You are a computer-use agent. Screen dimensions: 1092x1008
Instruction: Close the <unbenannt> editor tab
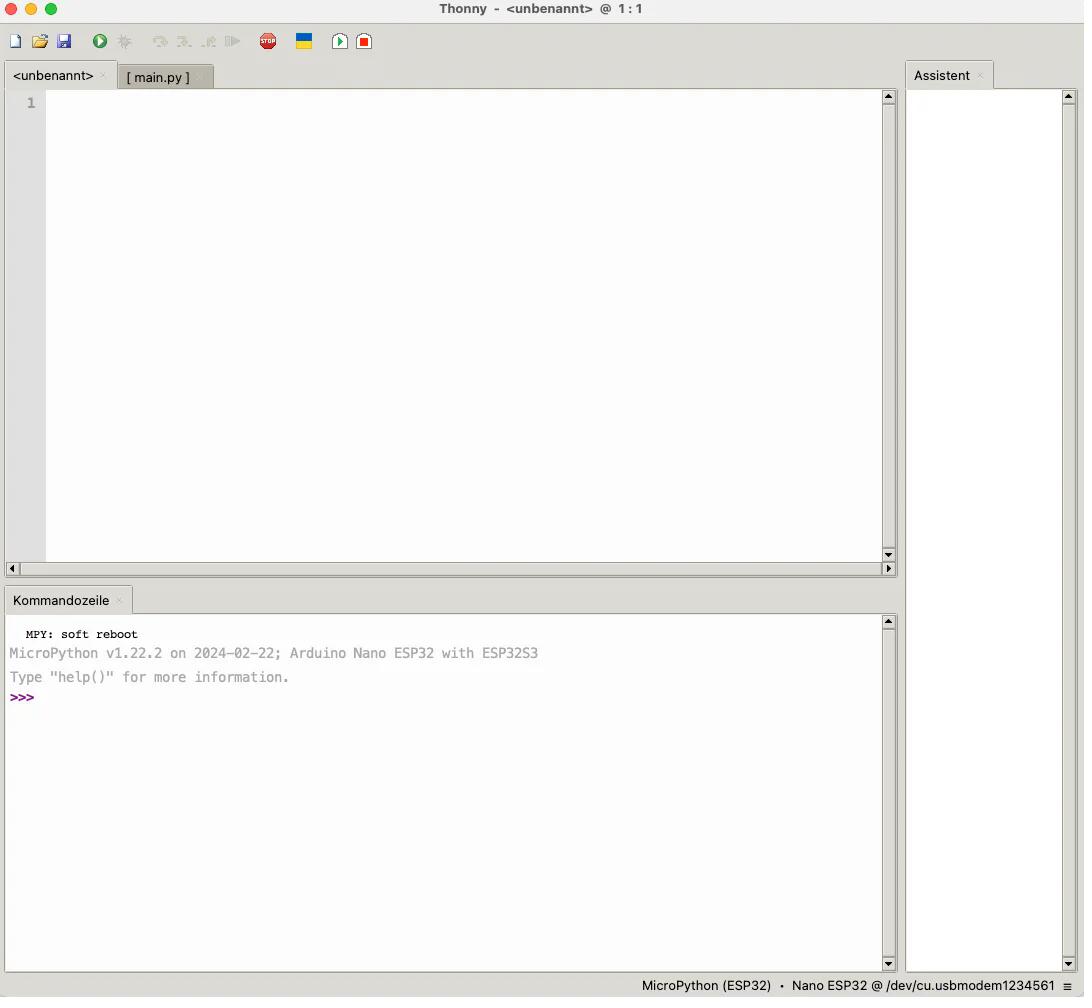[x=103, y=76]
